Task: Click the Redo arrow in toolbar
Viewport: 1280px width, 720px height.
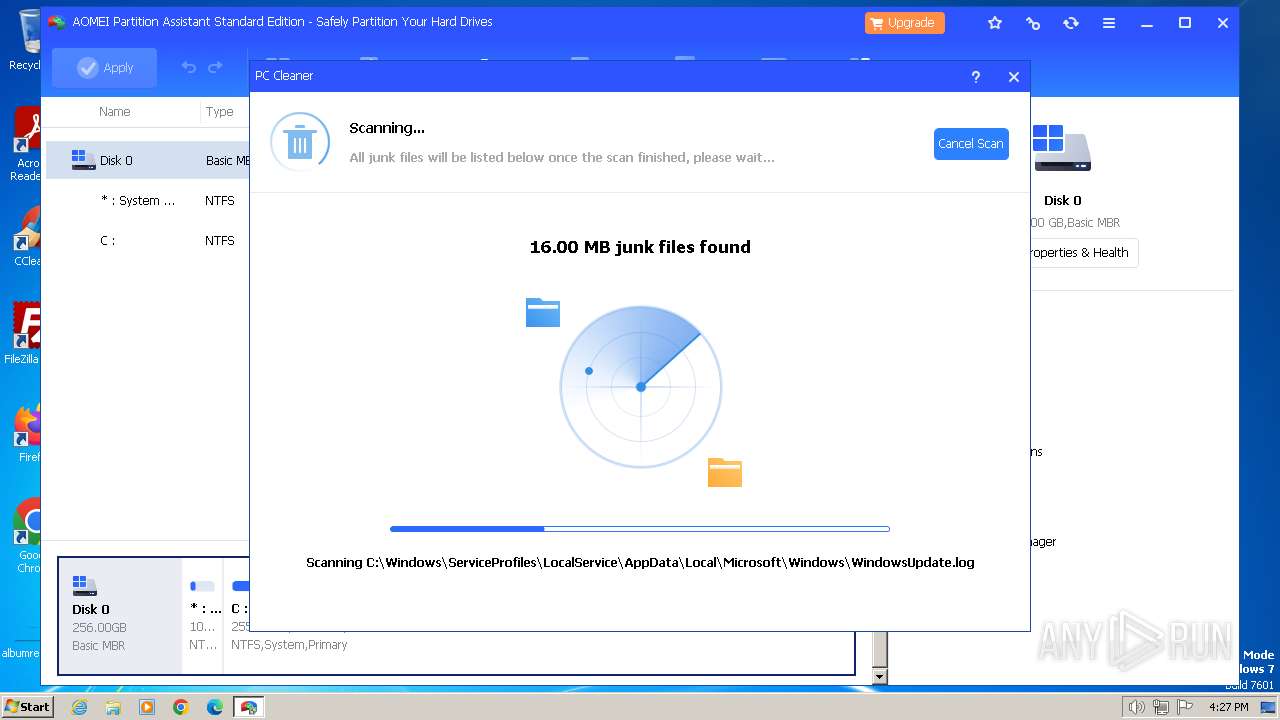Action: click(x=215, y=68)
